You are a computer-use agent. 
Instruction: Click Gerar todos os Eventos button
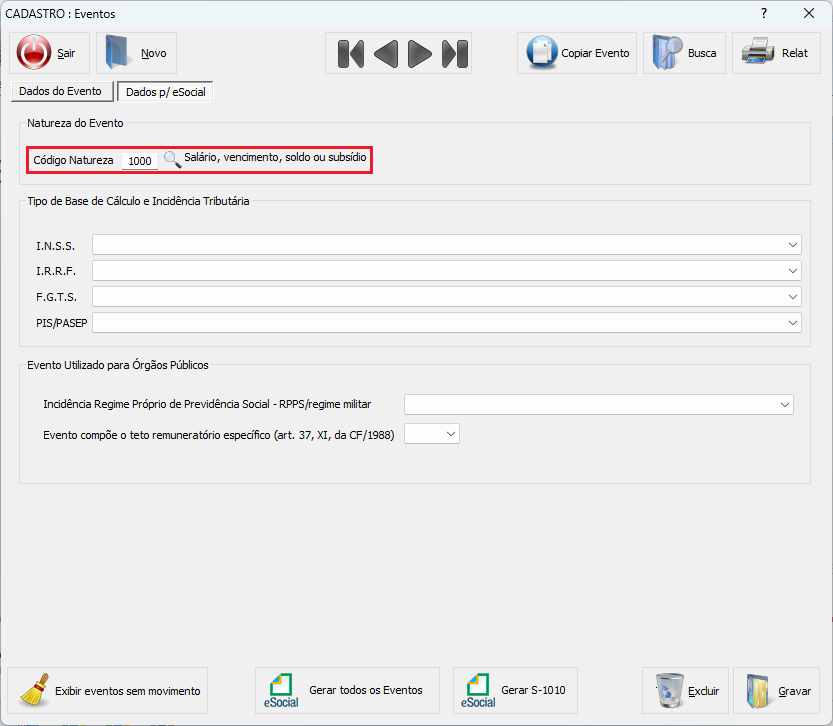(347, 690)
